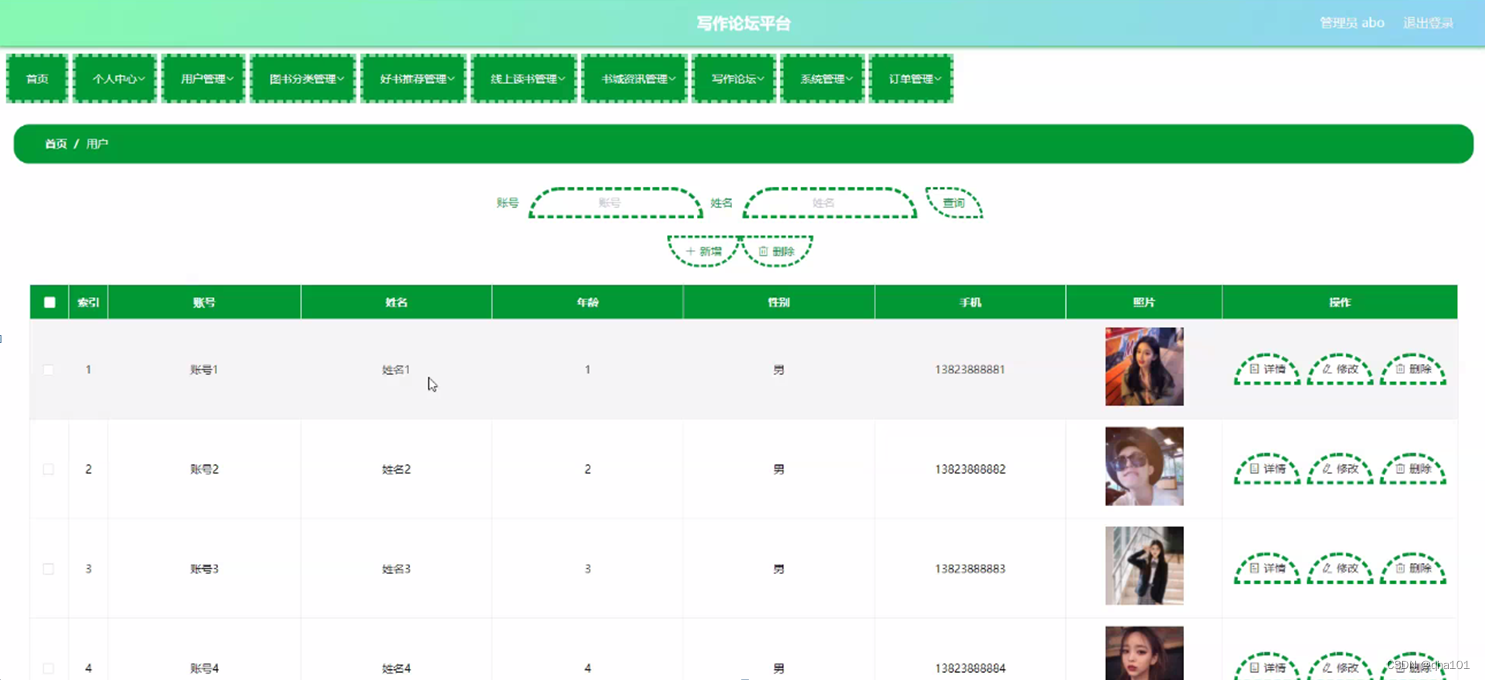Click the 账号2 cell

coord(204,469)
